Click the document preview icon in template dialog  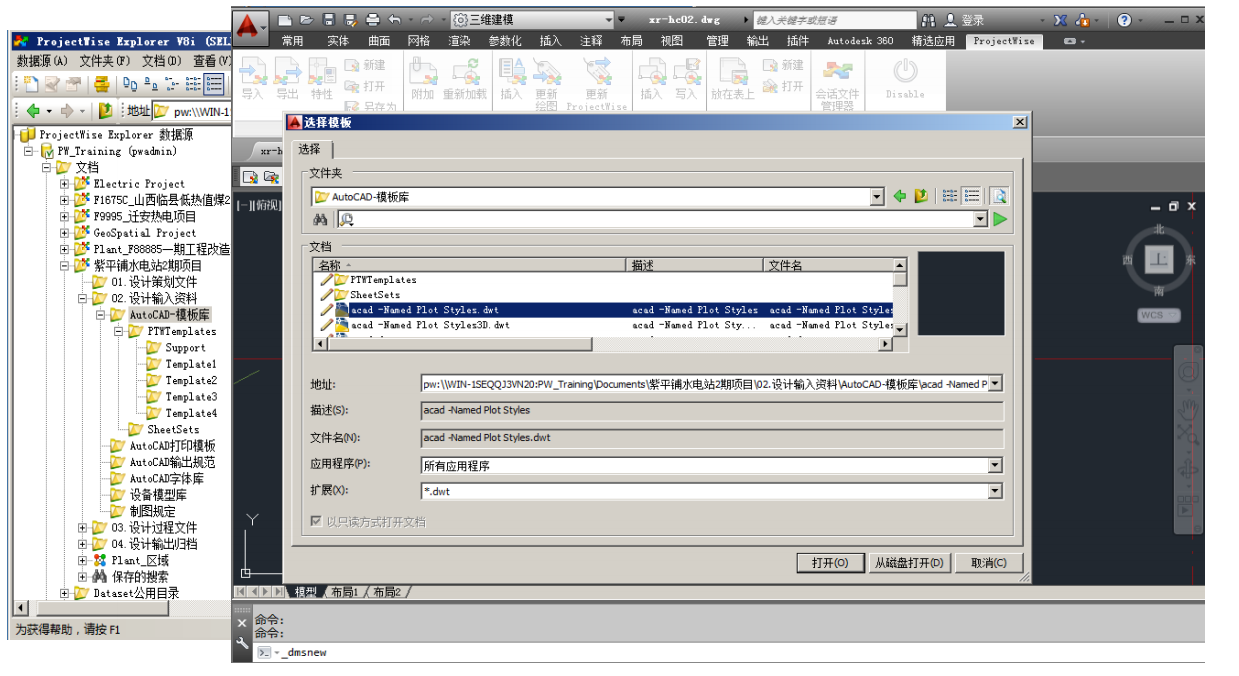(998, 197)
